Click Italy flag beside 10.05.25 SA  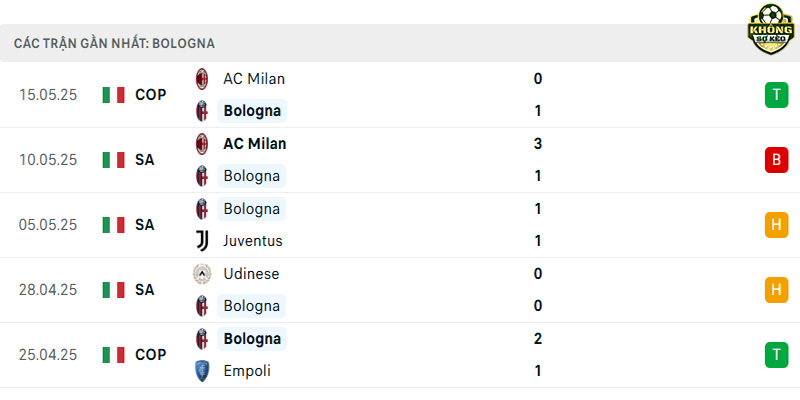coord(113,160)
